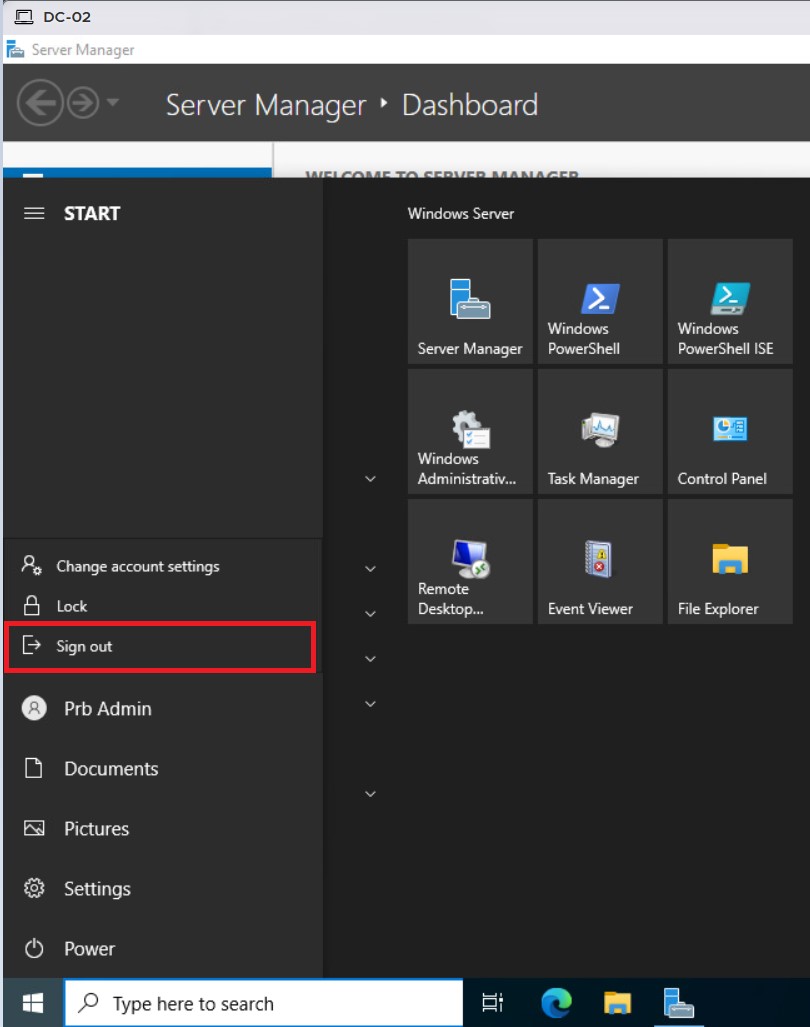This screenshot has height=1027, width=810.
Task: Open Event Viewer tile
Action: click(600, 561)
